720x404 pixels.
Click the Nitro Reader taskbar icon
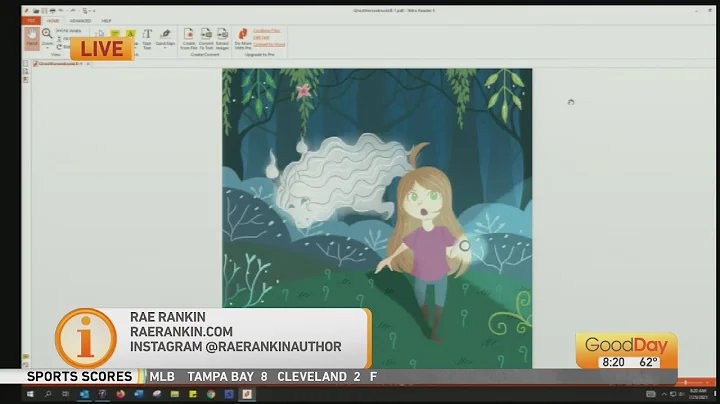tap(247, 394)
